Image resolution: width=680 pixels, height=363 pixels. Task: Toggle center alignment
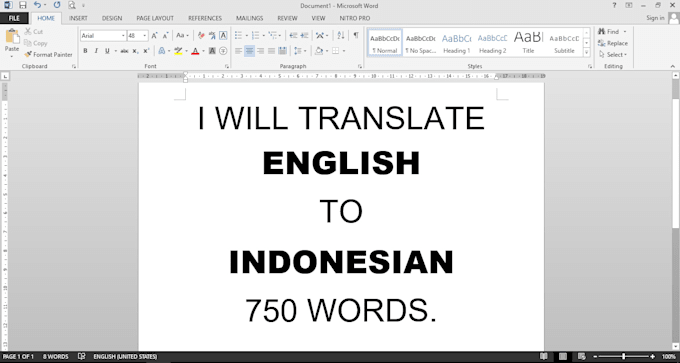coord(249,51)
